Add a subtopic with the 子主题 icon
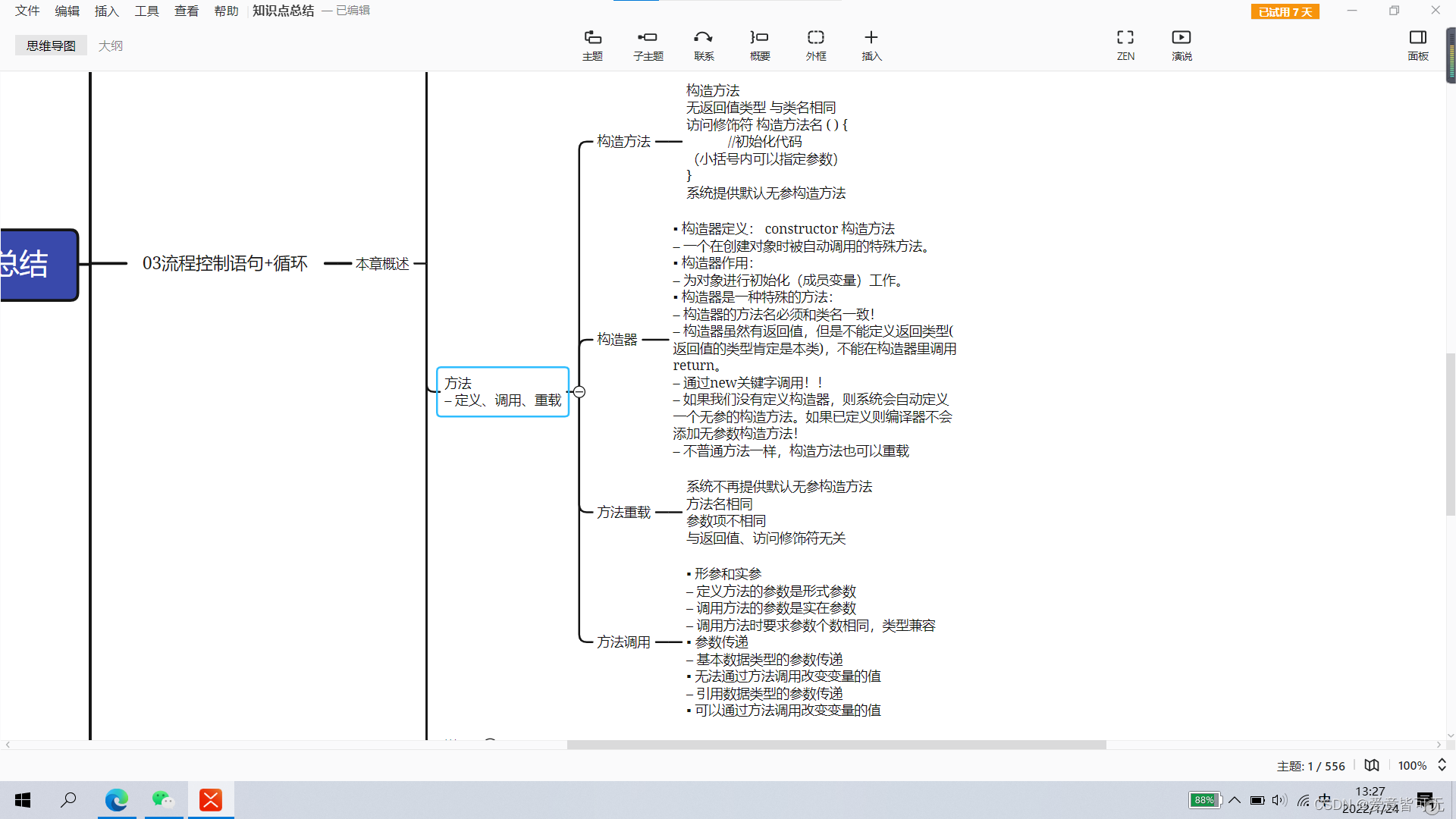Image resolution: width=1456 pixels, height=819 pixels. pyautogui.click(x=648, y=45)
